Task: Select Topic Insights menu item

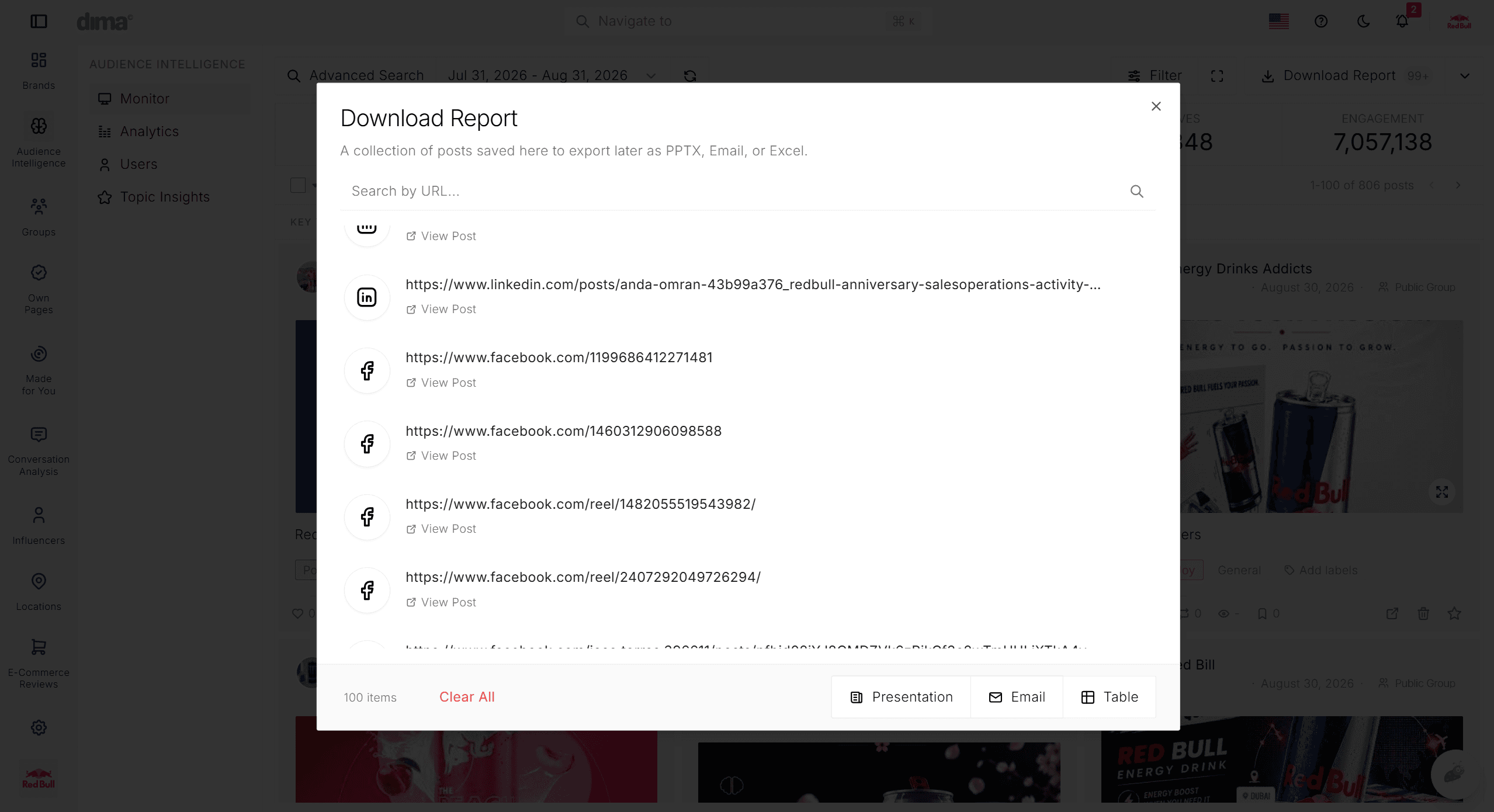Action: 171,197
